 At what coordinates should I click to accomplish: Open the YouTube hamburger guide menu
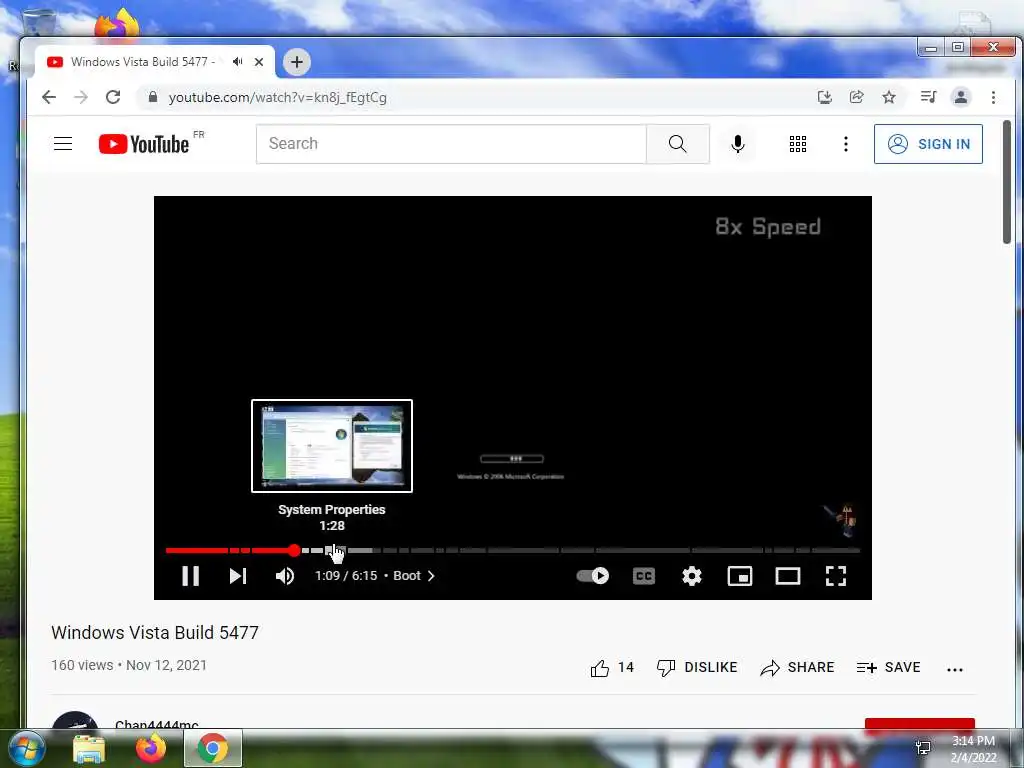(63, 144)
